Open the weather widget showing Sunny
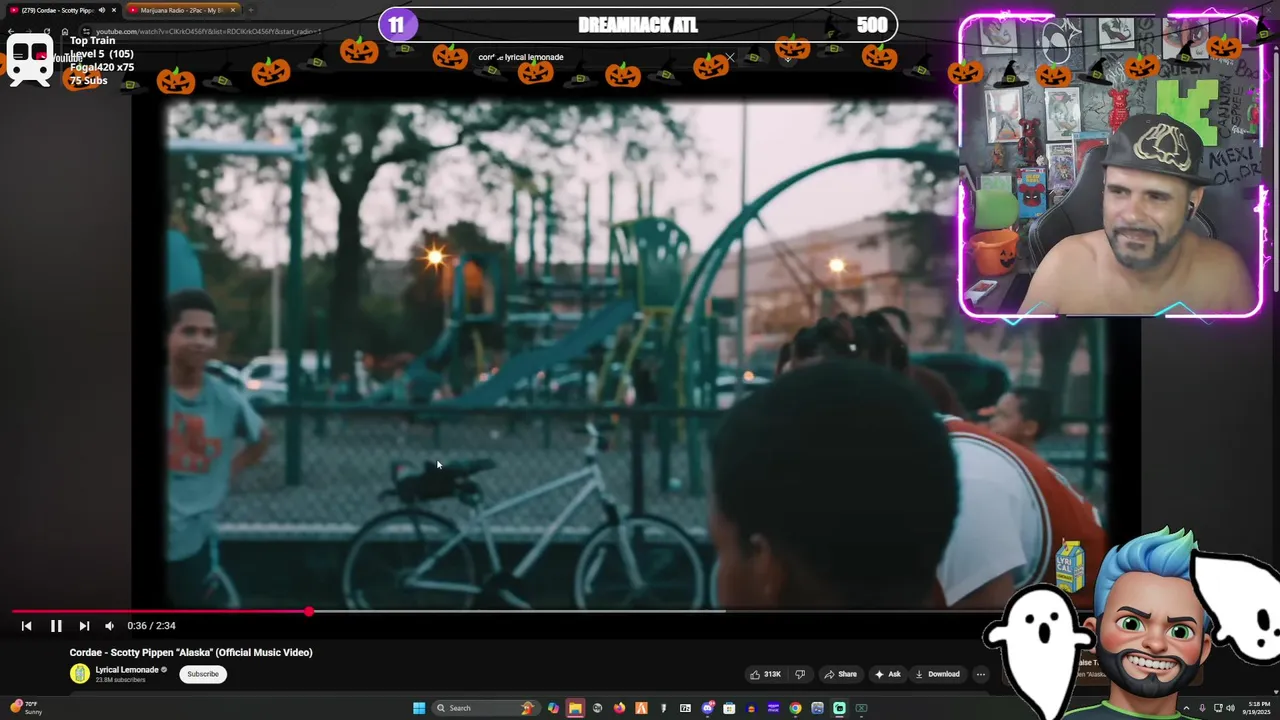1280x720 pixels. pos(24,708)
